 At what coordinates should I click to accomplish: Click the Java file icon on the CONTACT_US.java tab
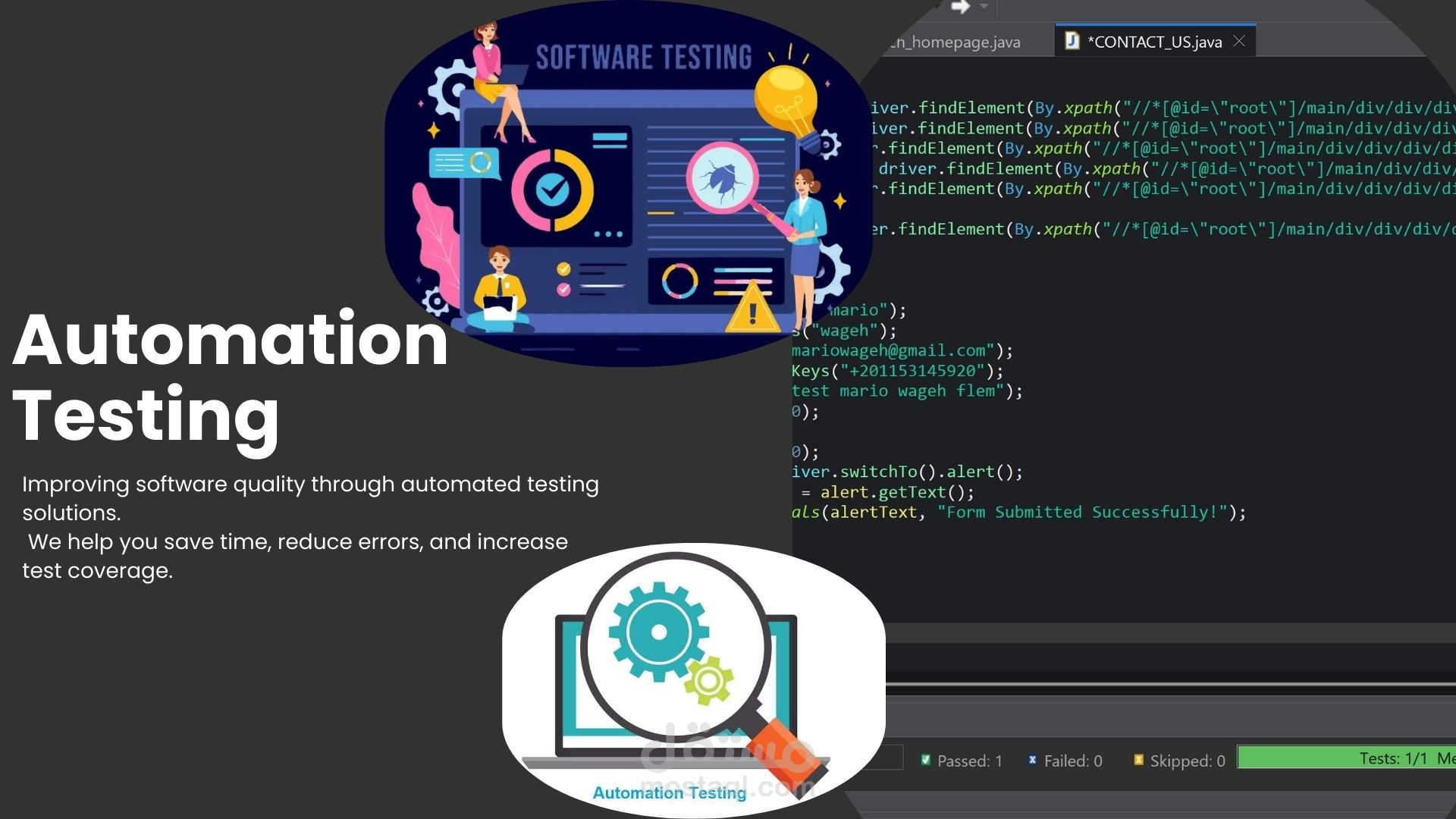click(1072, 42)
